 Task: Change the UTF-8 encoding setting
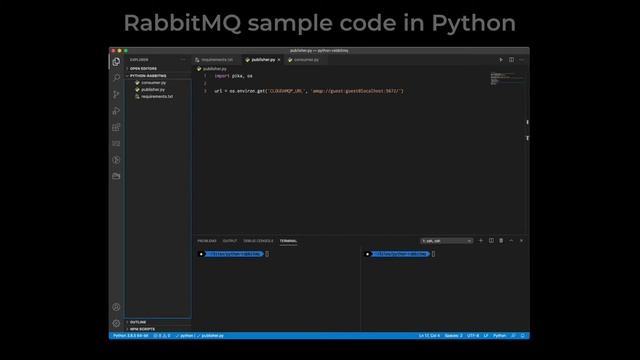point(473,336)
